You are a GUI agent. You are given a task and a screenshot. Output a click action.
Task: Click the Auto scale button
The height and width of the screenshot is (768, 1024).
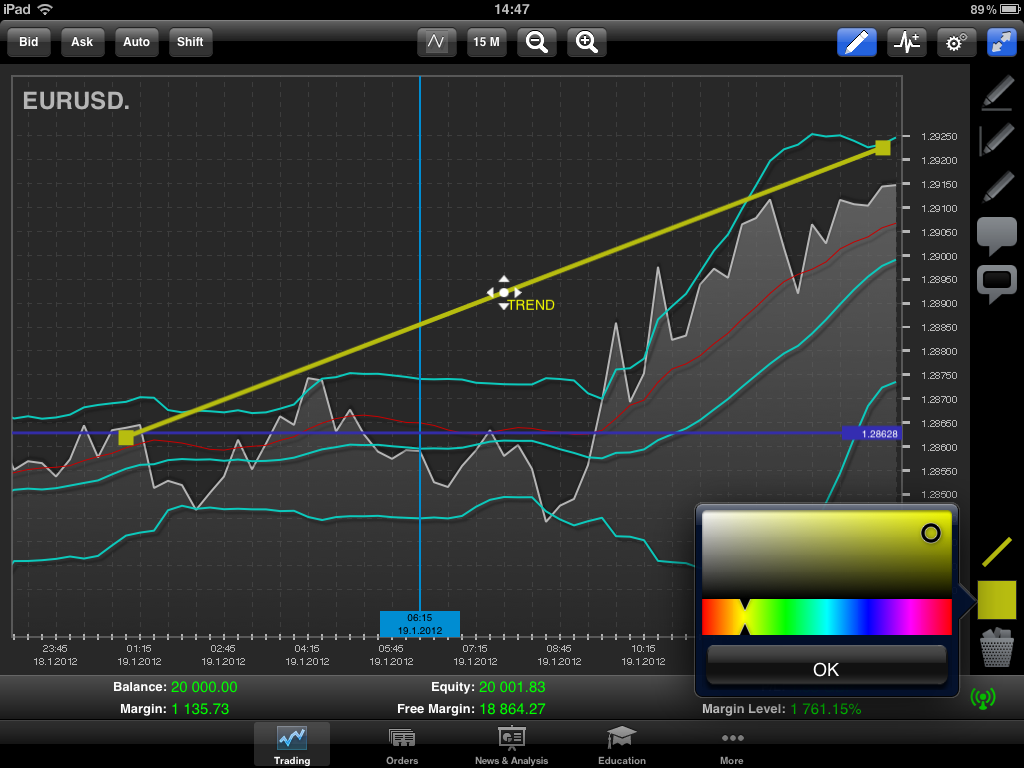pos(136,42)
